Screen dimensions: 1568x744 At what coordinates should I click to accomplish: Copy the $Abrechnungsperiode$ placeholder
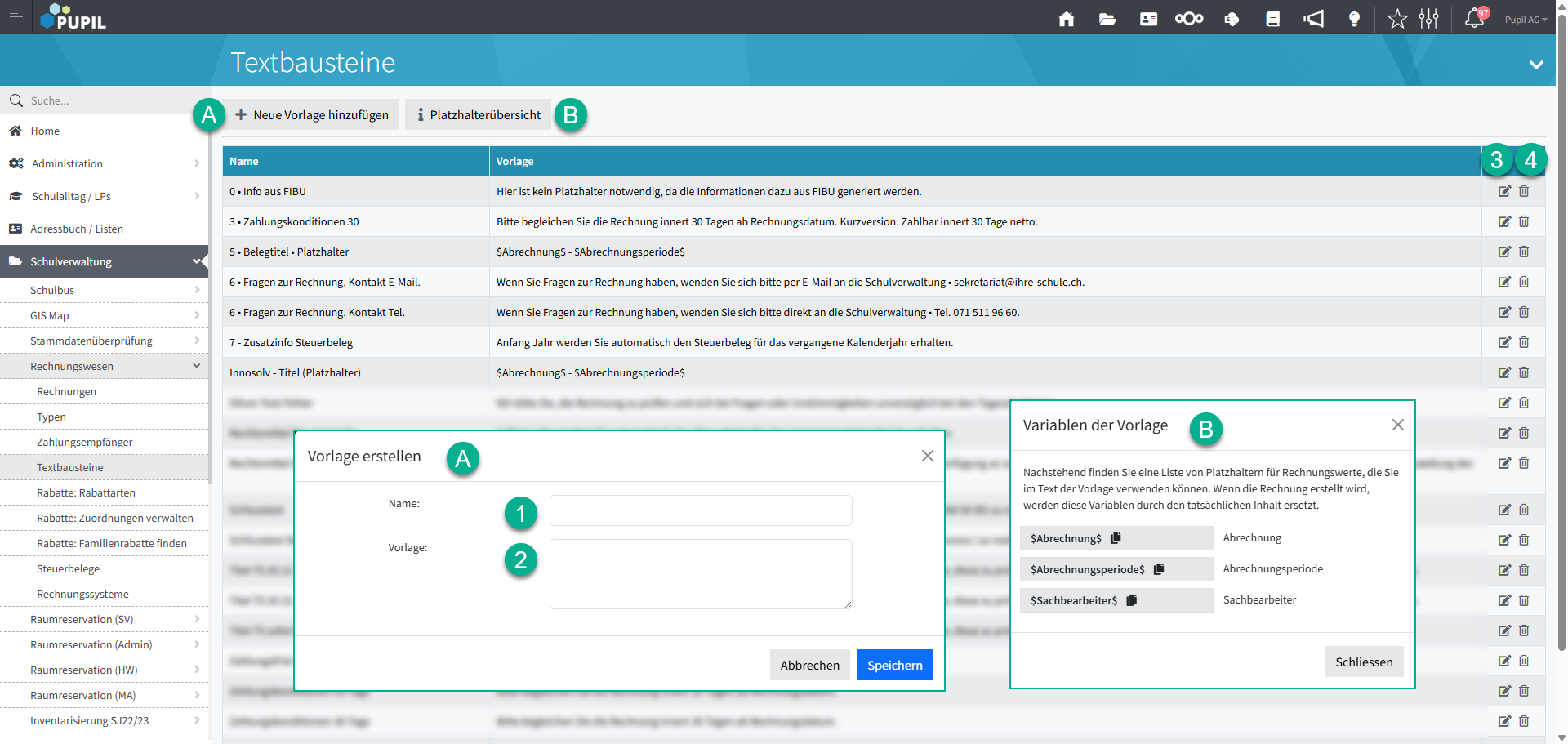pos(1159,569)
